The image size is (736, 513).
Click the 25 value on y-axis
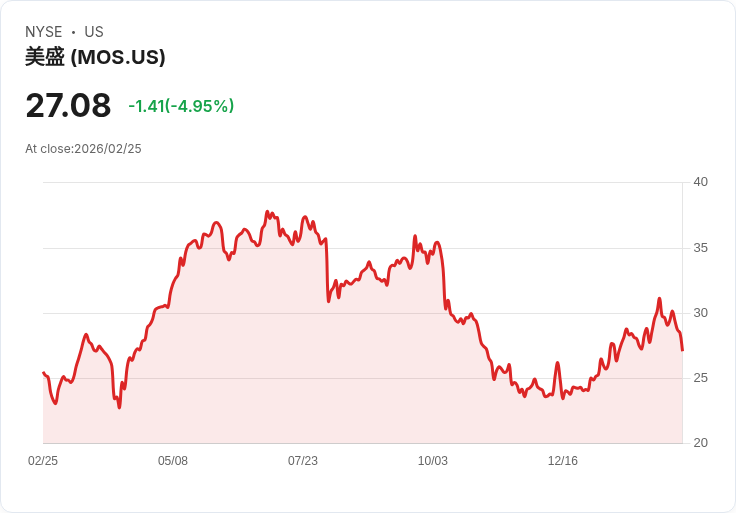pos(700,378)
